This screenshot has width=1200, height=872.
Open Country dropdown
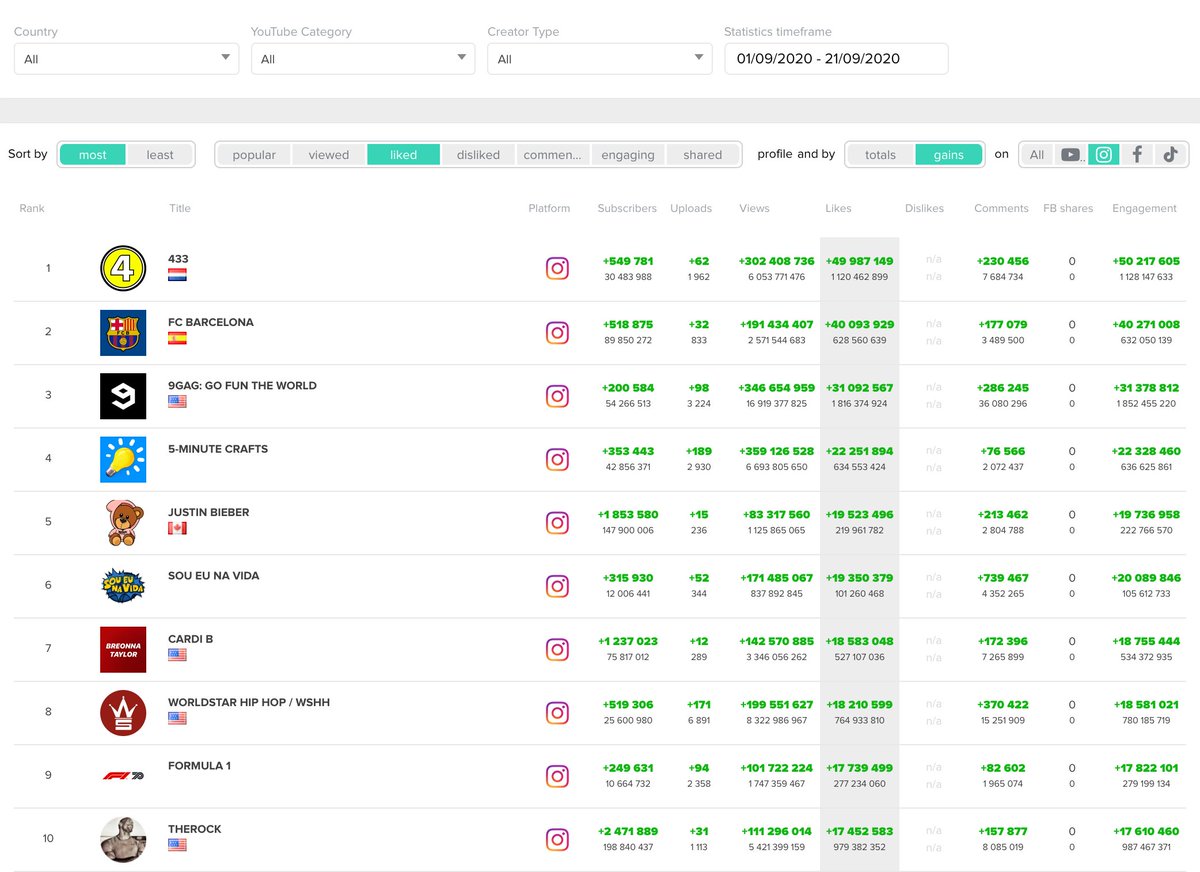126,59
